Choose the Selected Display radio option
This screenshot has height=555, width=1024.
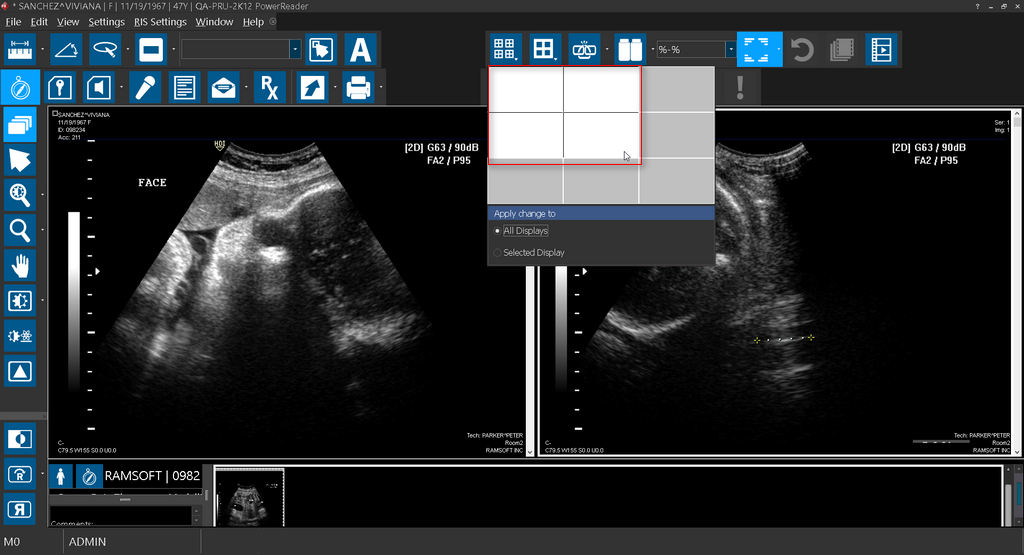click(x=498, y=253)
